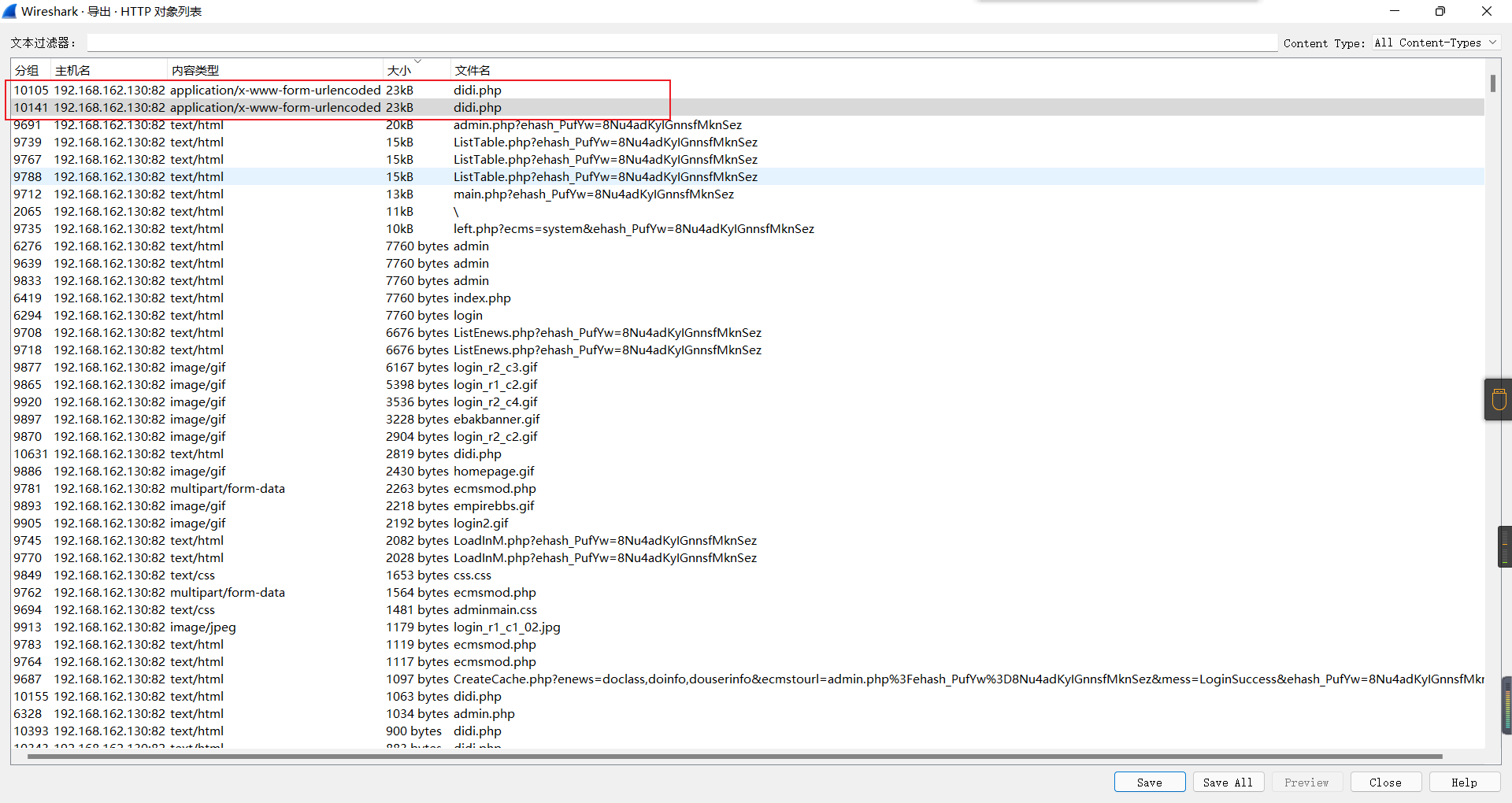The height and width of the screenshot is (803, 1512).
Task: Focus the text filter input field
Action: point(682,43)
